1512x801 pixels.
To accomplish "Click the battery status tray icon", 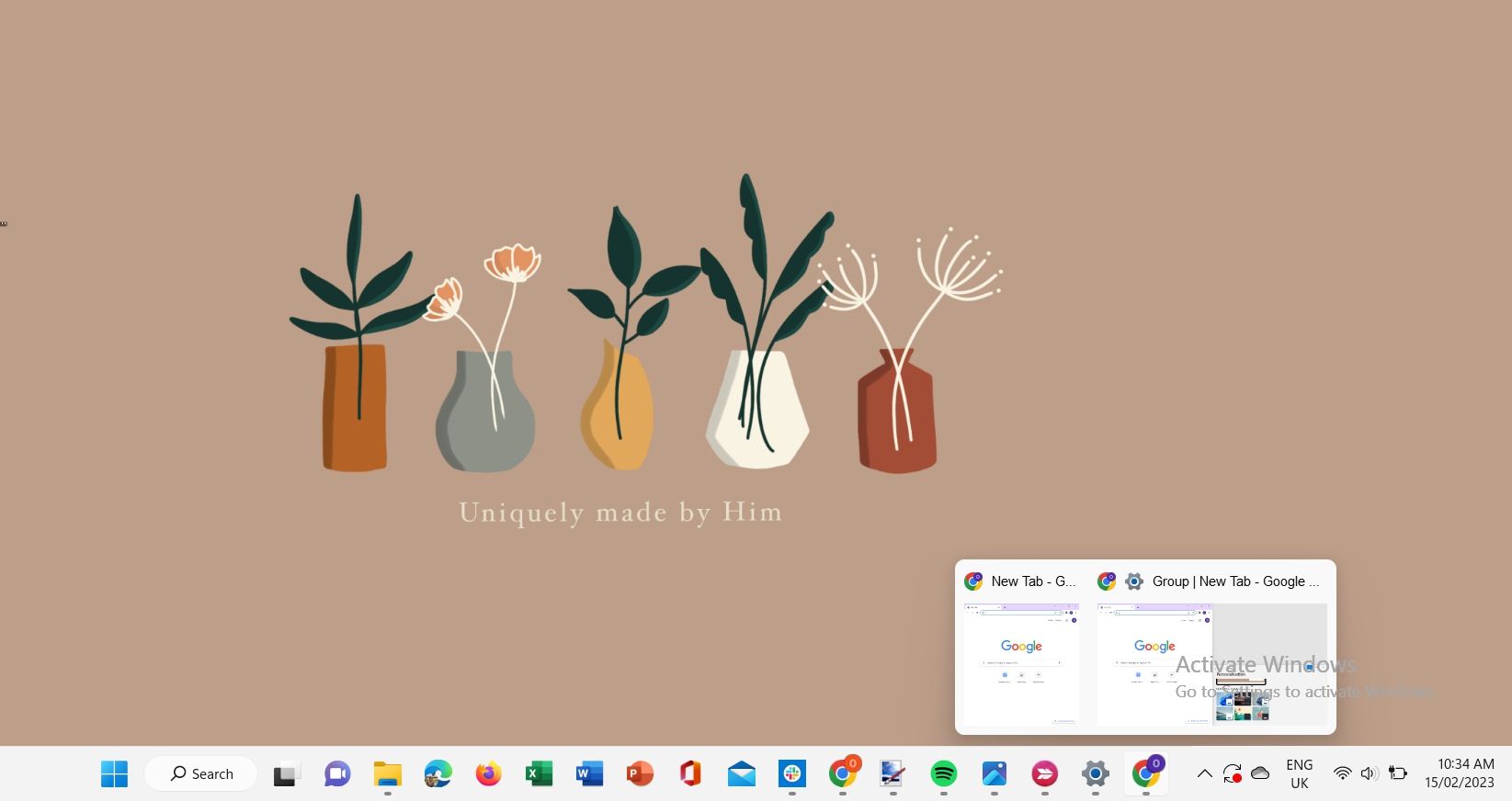I will click(x=1398, y=774).
